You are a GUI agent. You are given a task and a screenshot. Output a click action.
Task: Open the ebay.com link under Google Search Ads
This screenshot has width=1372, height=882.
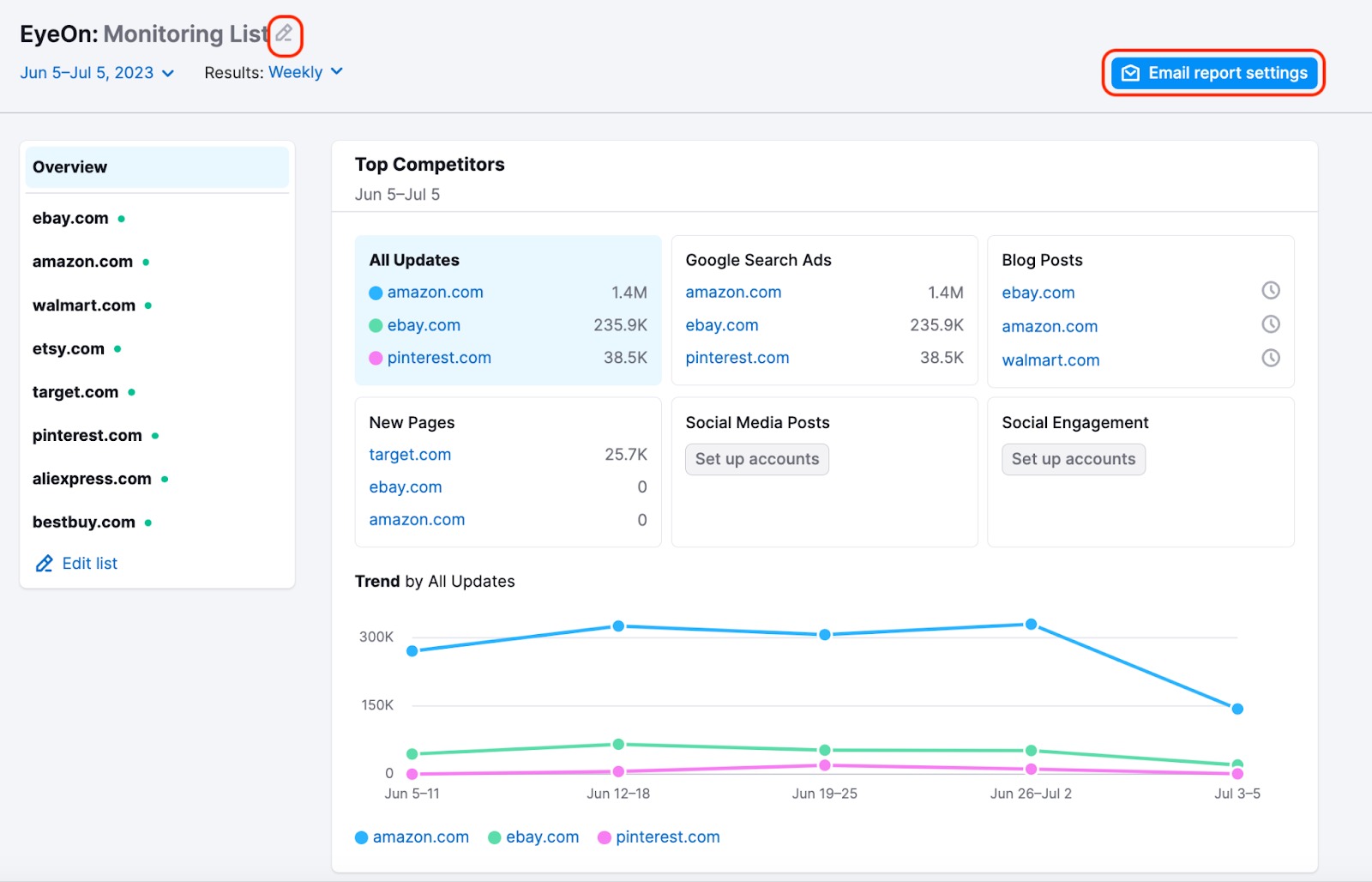pyautogui.click(x=721, y=324)
